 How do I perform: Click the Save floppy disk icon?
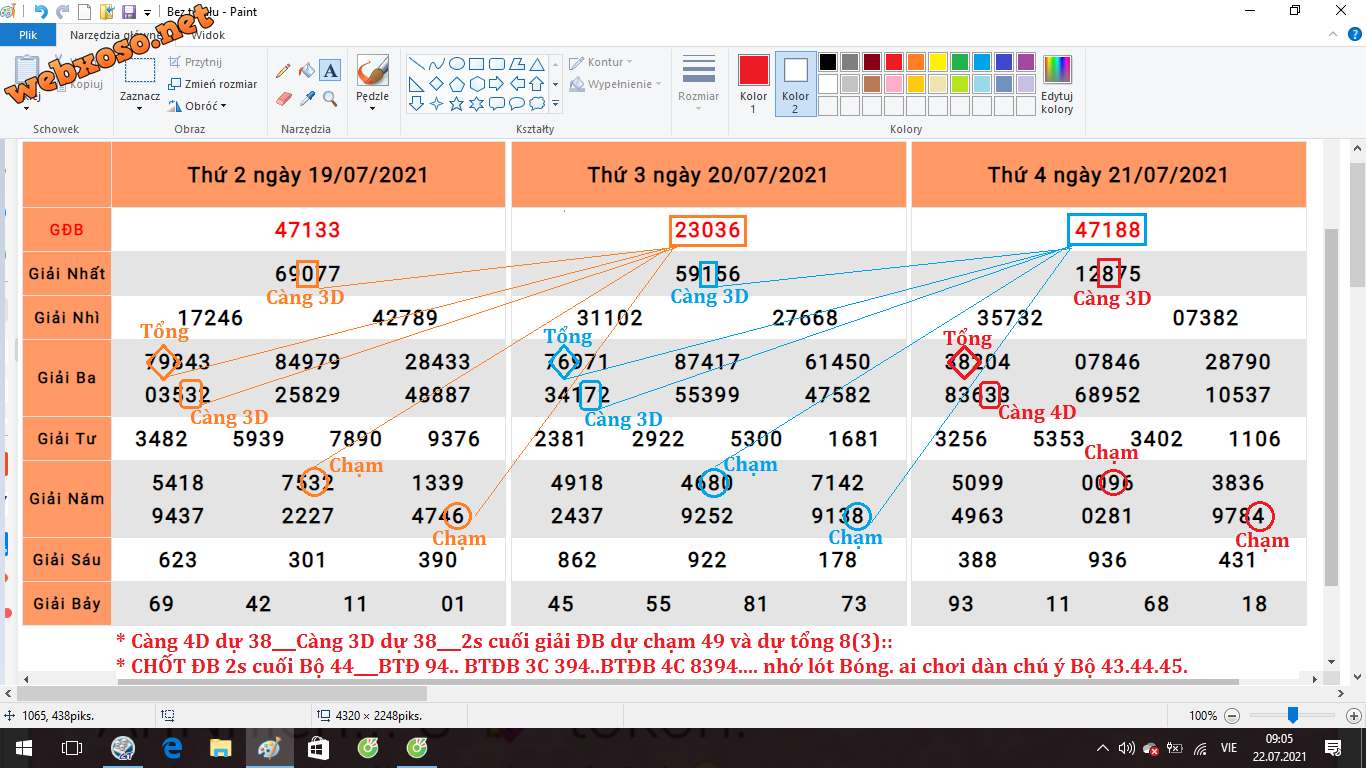tap(128, 12)
